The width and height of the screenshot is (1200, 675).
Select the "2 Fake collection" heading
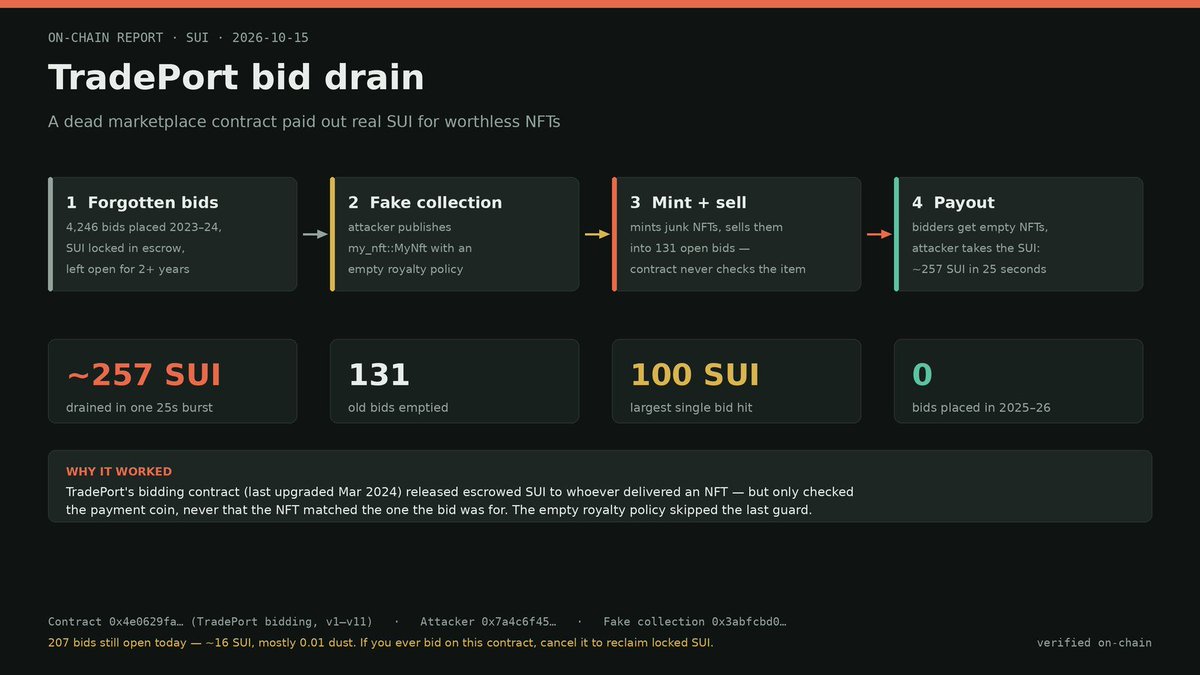pyautogui.click(x=425, y=203)
